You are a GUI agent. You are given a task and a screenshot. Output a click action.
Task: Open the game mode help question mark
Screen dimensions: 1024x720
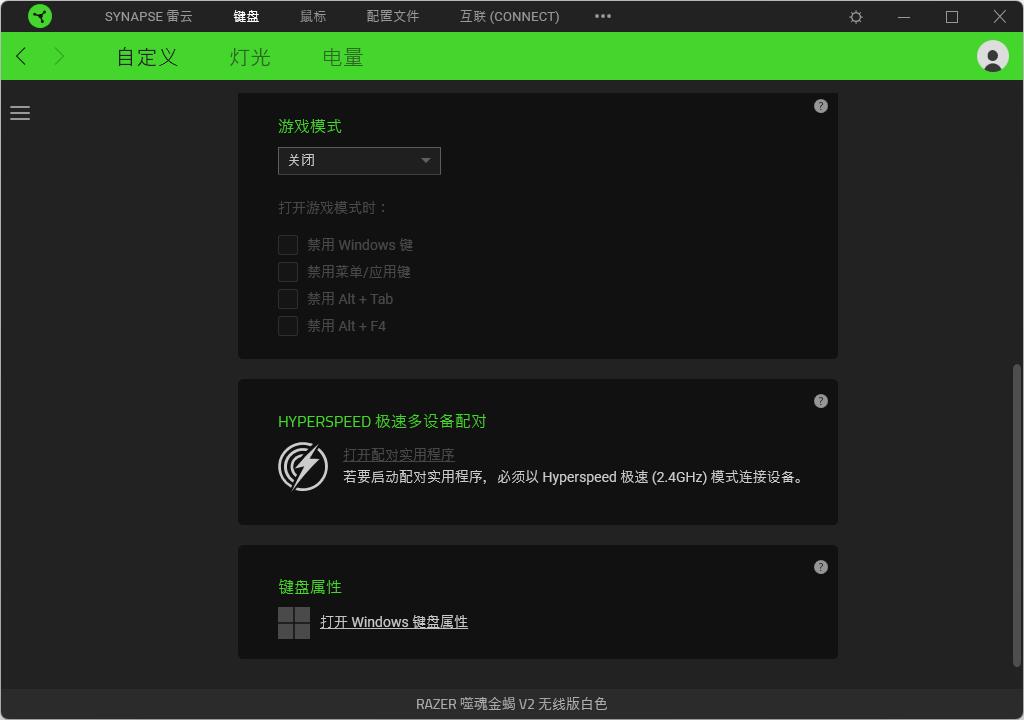pyautogui.click(x=820, y=105)
